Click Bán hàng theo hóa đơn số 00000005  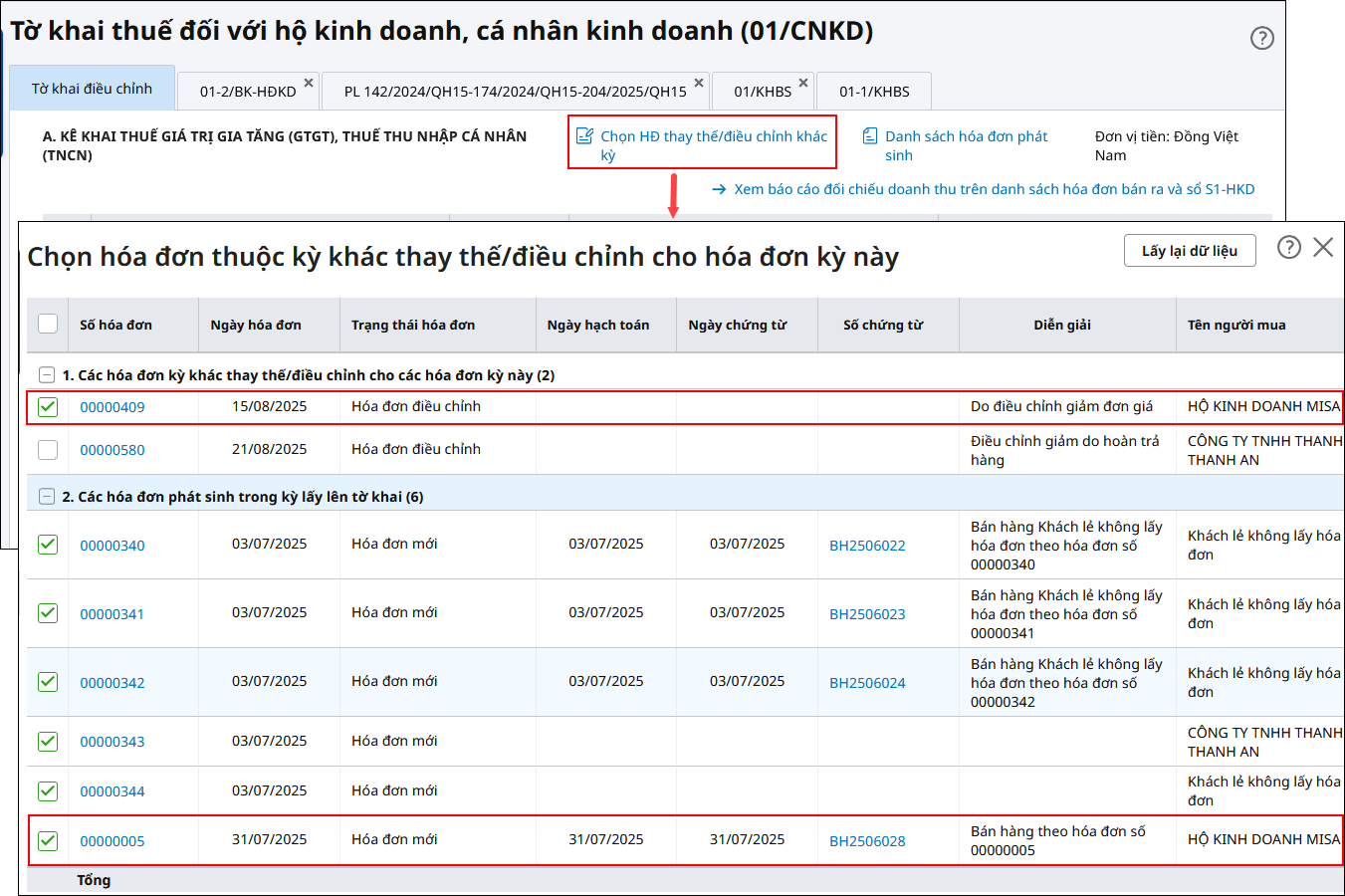(1058, 840)
